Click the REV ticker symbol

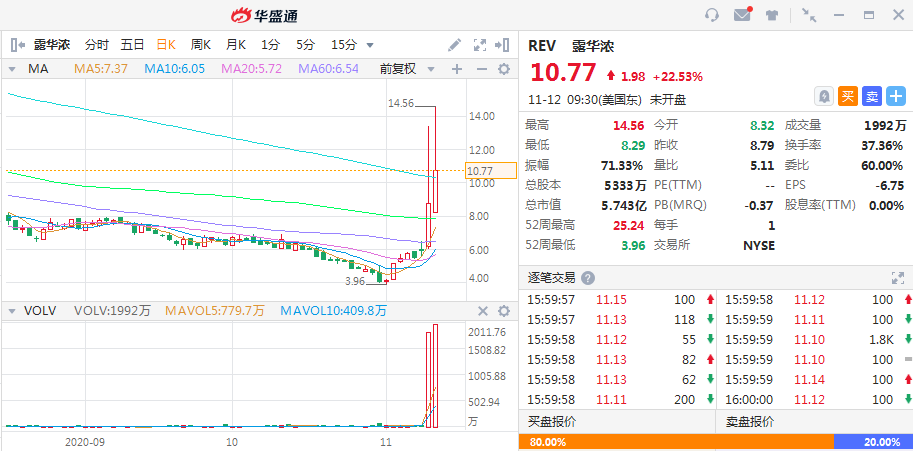pos(542,45)
